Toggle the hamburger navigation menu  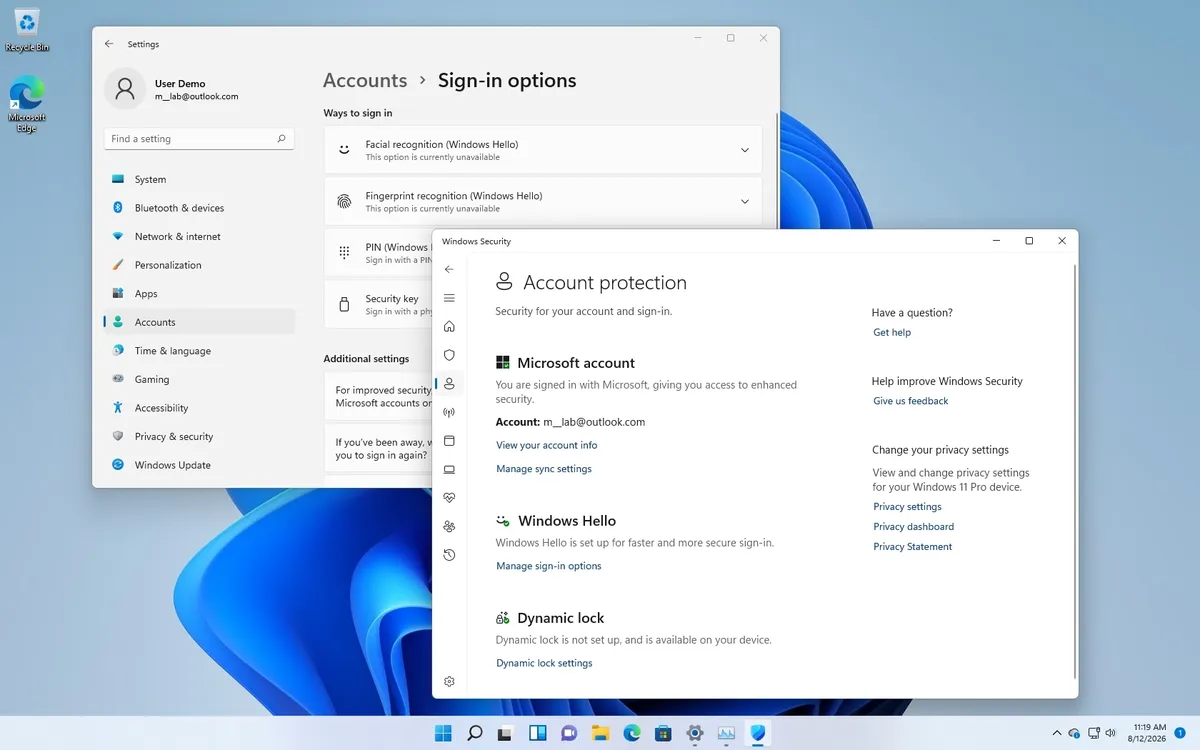coord(449,298)
